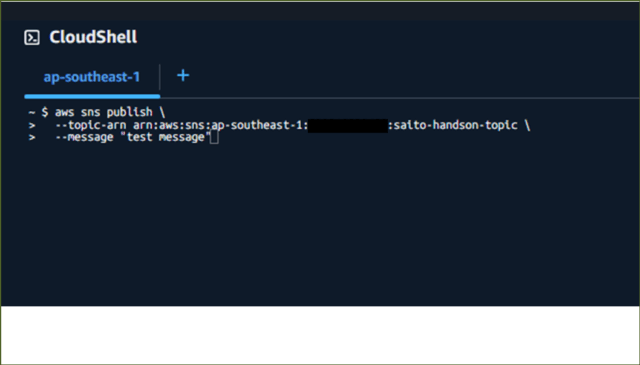The height and width of the screenshot is (365, 640).
Task: Click the ap-southeast-1 region inside the ARN
Action: coord(257,125)
